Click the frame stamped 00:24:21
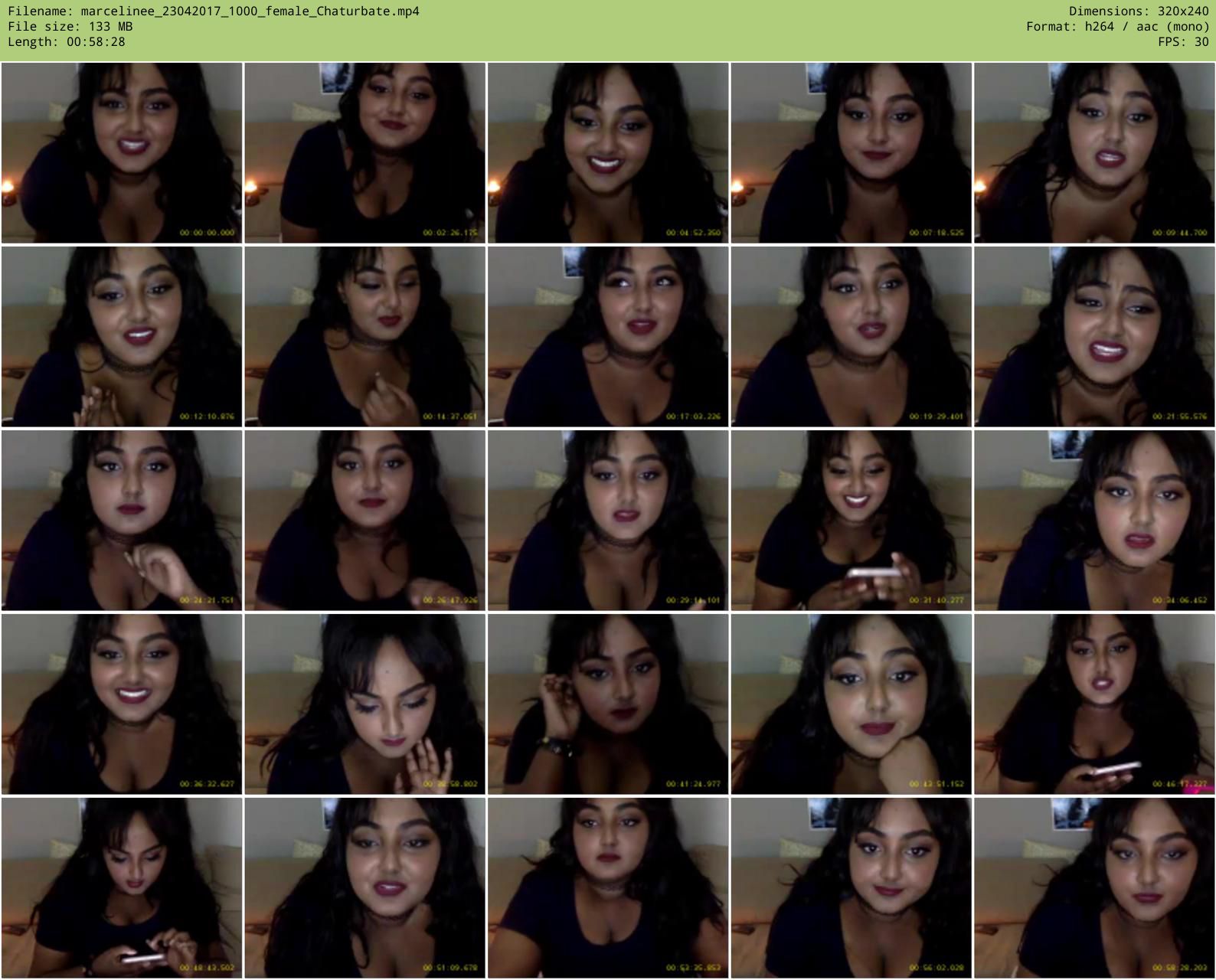 point(122,521)
